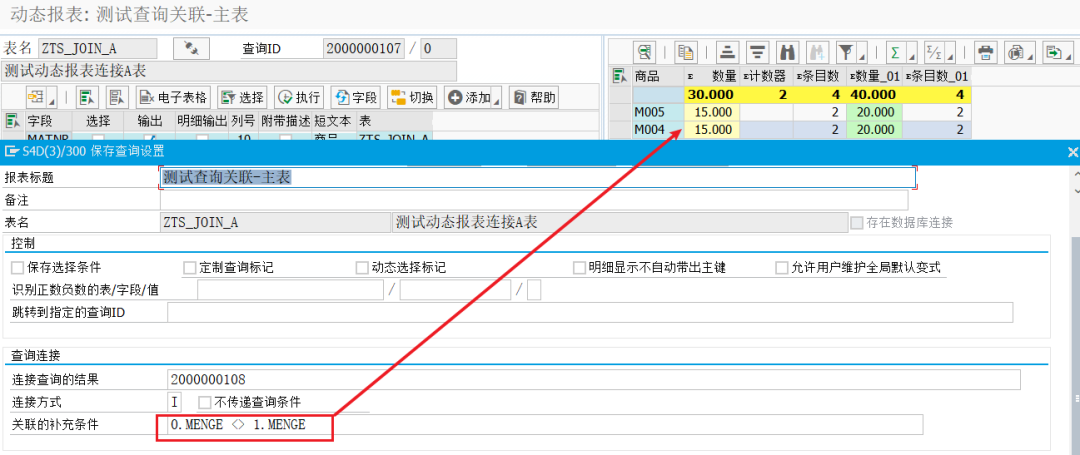Viewport: 1080px width, 455px height.
Task: Open the filter icon's dropdown arrow
Action: 861,54
